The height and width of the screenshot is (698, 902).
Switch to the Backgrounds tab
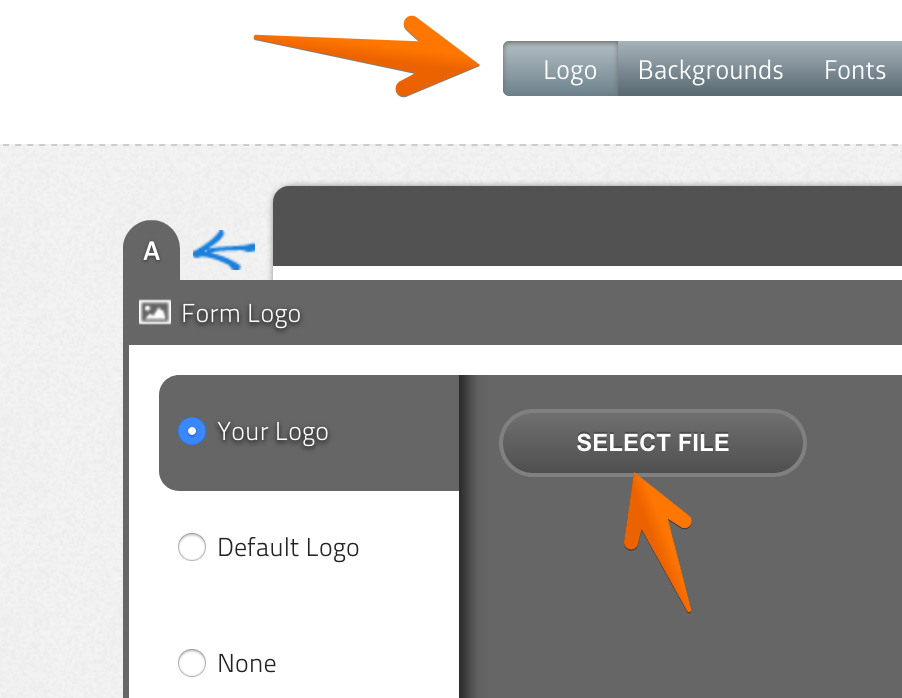coord(710,70)
